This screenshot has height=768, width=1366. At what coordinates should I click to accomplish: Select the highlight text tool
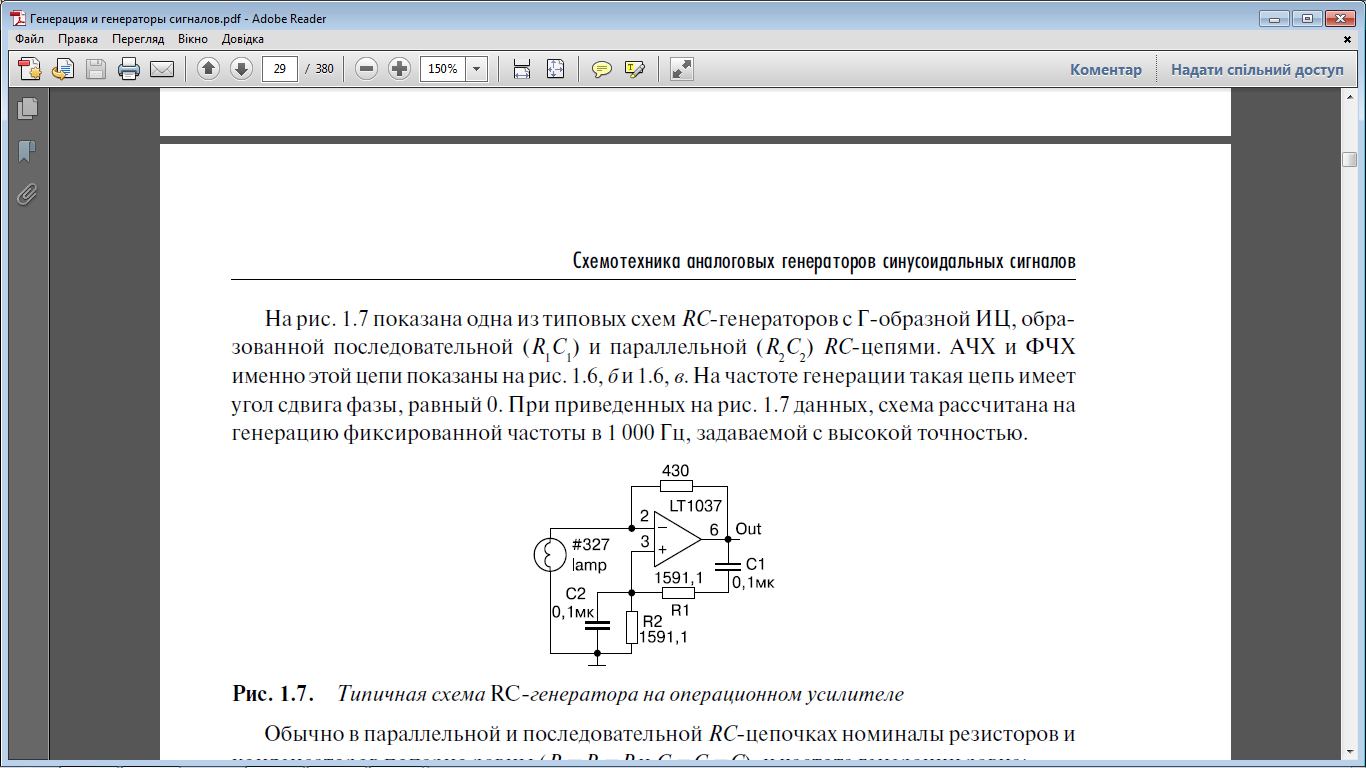(x=634, y=69)
